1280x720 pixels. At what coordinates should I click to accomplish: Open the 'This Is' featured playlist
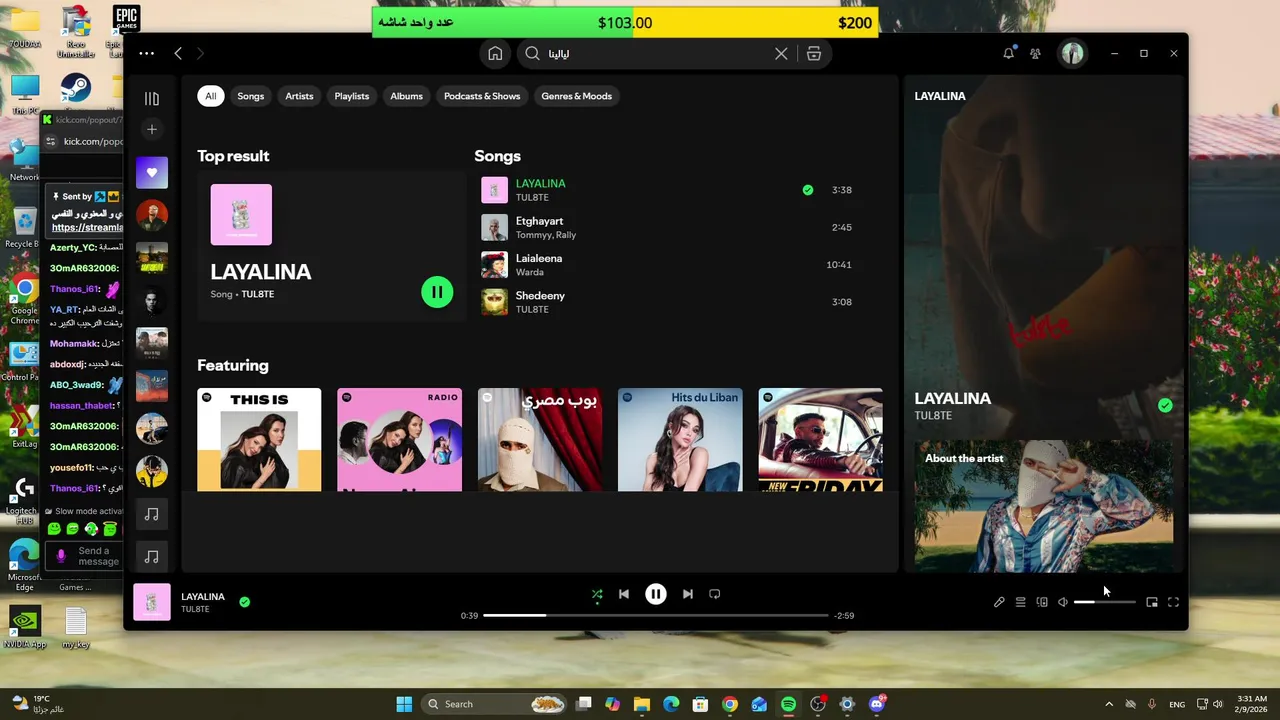[259, 440]
